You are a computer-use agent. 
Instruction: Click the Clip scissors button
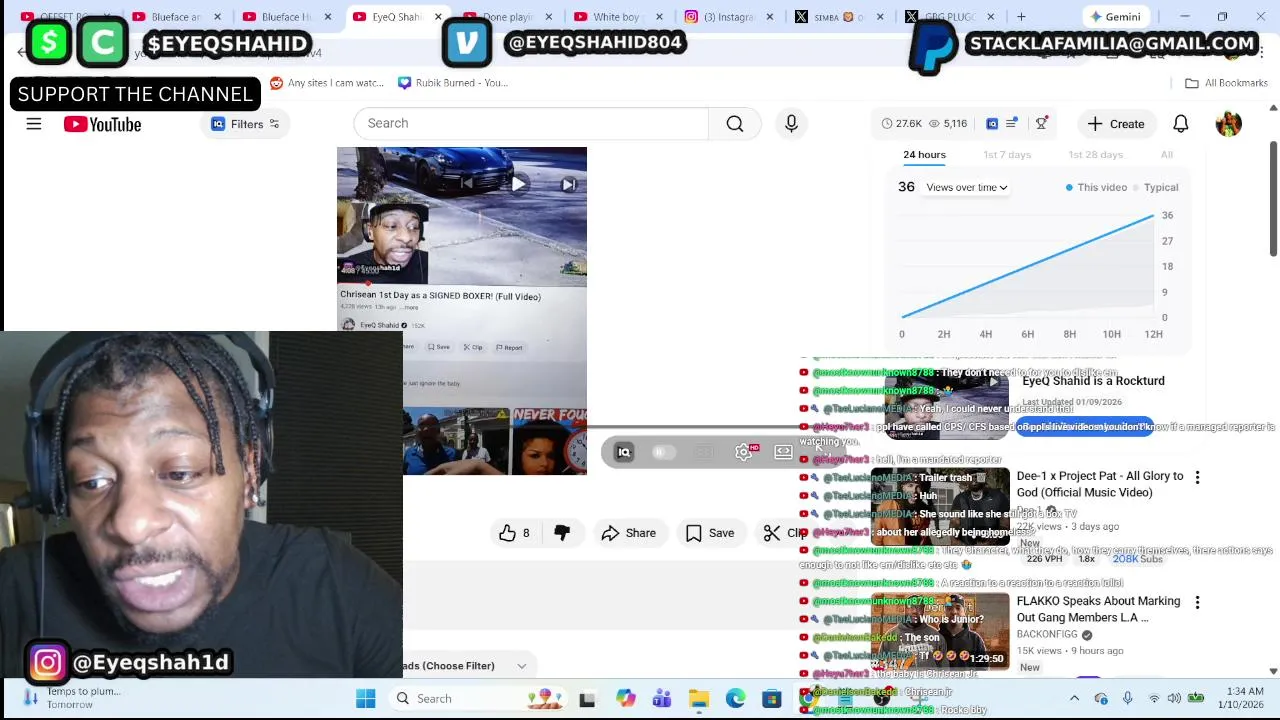(785, 533)
